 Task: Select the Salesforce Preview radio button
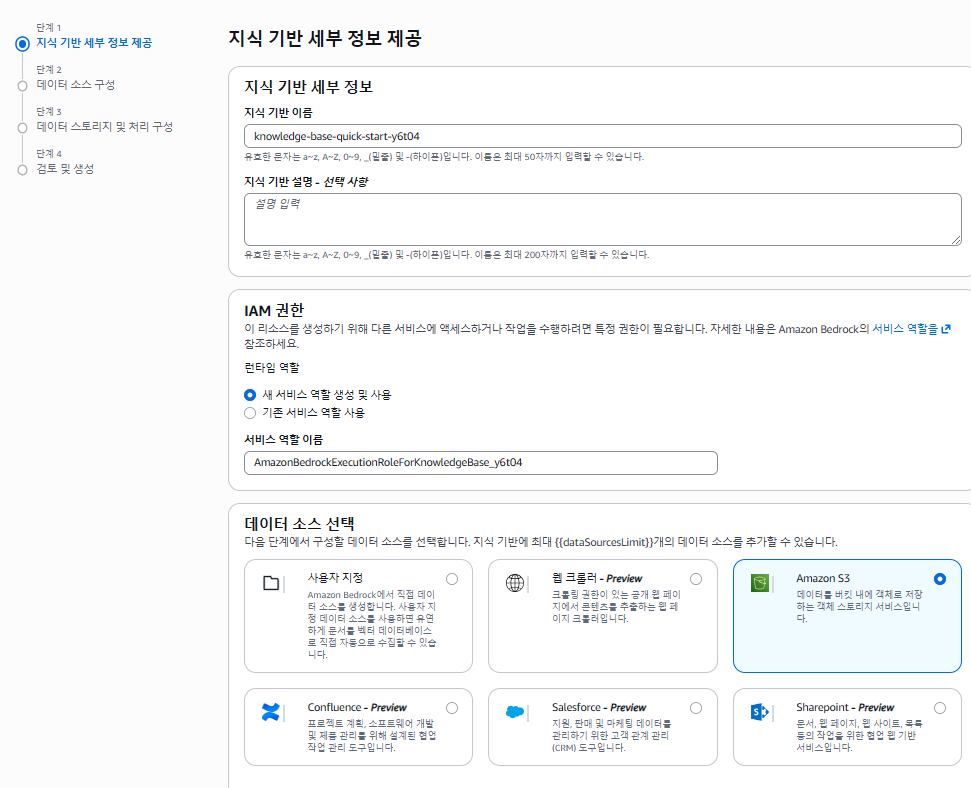point(696,707)
